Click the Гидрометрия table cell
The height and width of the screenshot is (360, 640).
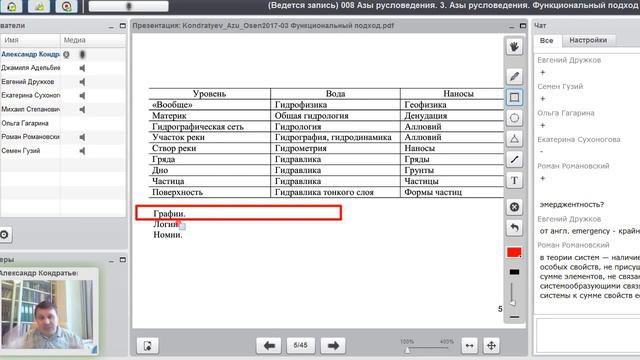pos(336,148)
